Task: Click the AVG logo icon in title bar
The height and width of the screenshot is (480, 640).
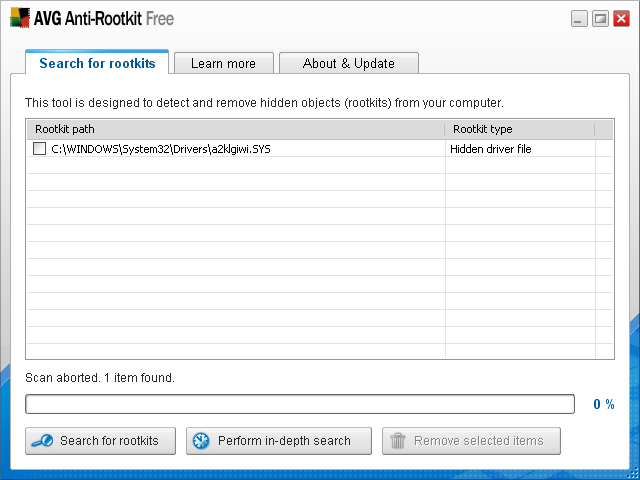Action: 20,18
